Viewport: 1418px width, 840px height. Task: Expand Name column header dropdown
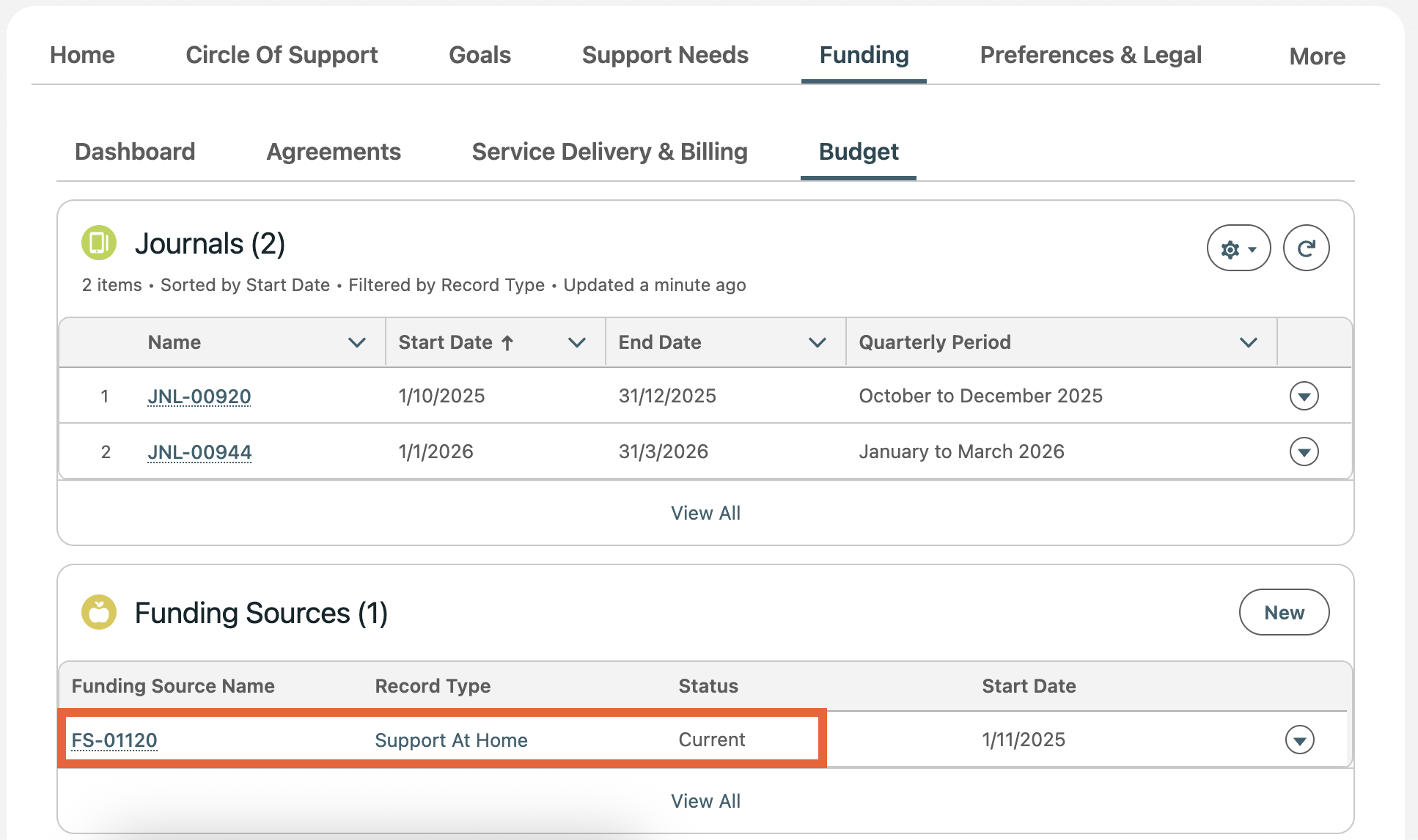(x=356, y=342)
